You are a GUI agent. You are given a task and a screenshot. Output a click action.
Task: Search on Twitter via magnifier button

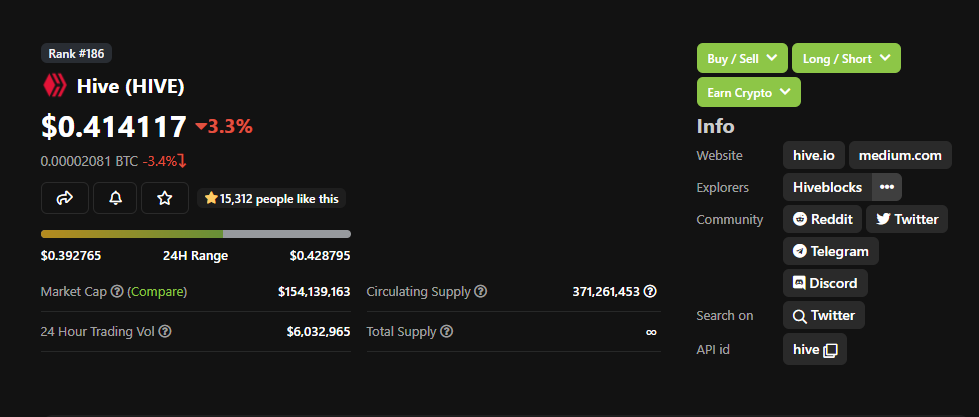pos(824,315)
